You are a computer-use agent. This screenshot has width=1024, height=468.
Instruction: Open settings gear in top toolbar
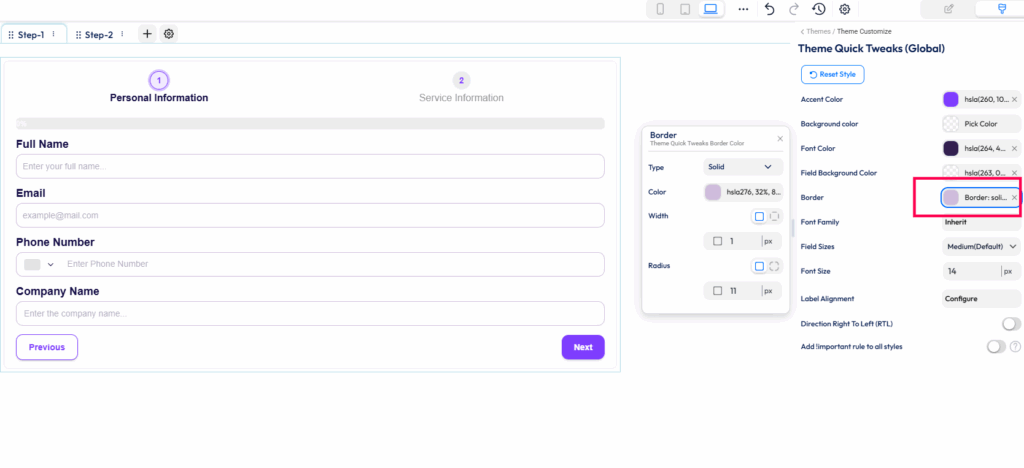point(845,9)
